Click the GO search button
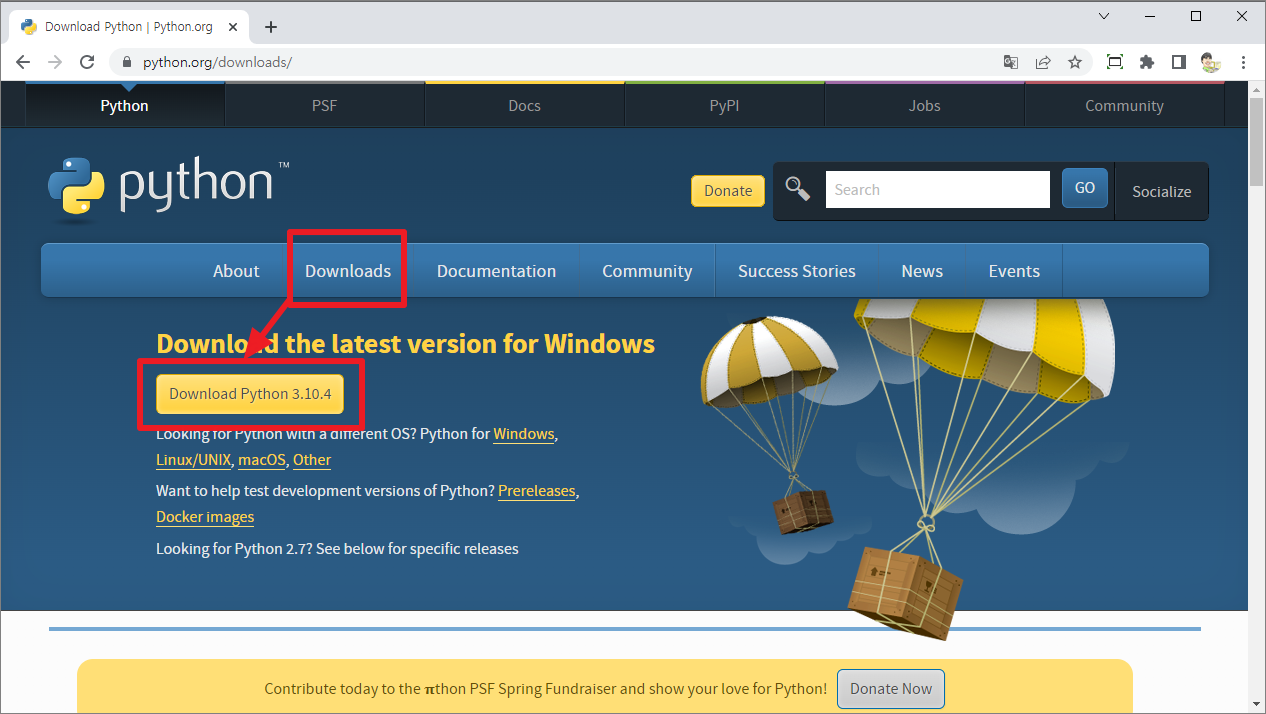Screen dimensions: 1266x714 1085,188
